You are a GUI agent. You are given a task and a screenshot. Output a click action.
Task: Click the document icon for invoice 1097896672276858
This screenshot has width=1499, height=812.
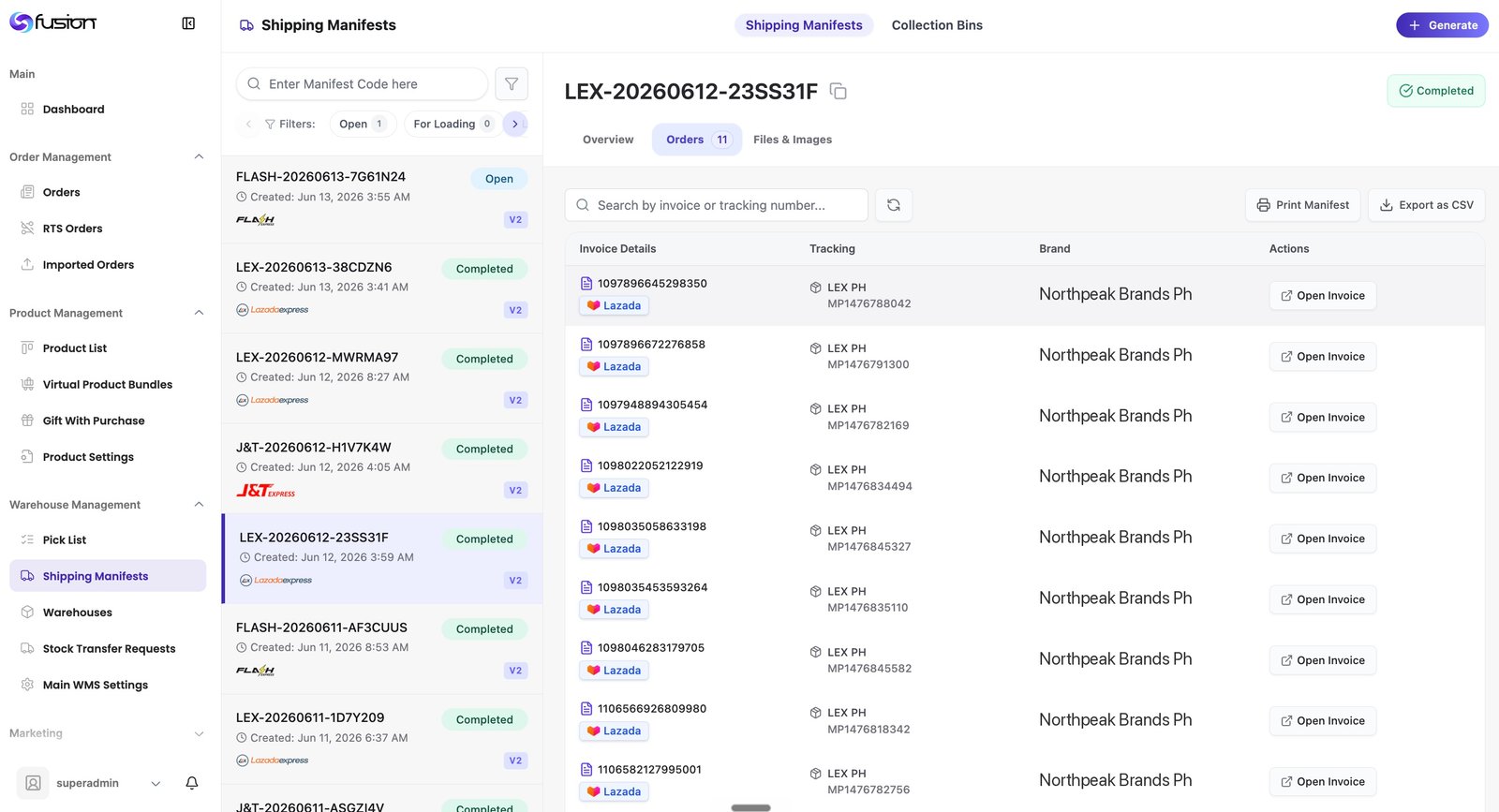tap(586, 345)
